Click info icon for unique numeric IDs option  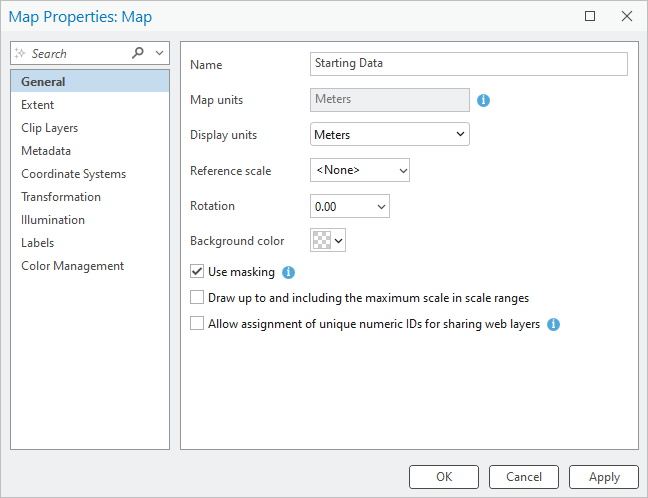553,324
